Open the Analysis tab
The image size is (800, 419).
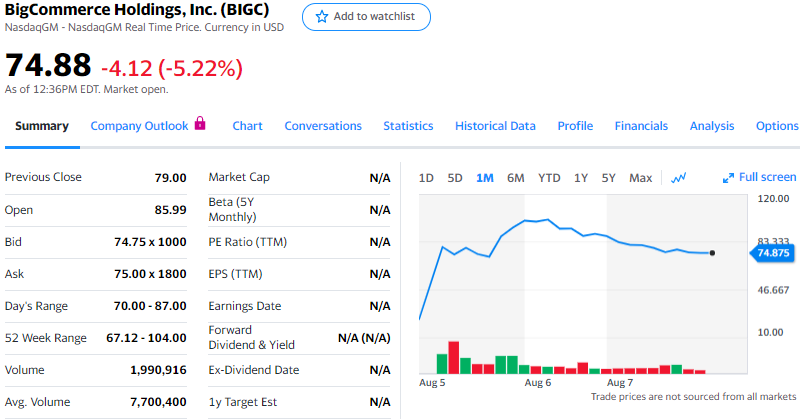click(x=712, y=126)
